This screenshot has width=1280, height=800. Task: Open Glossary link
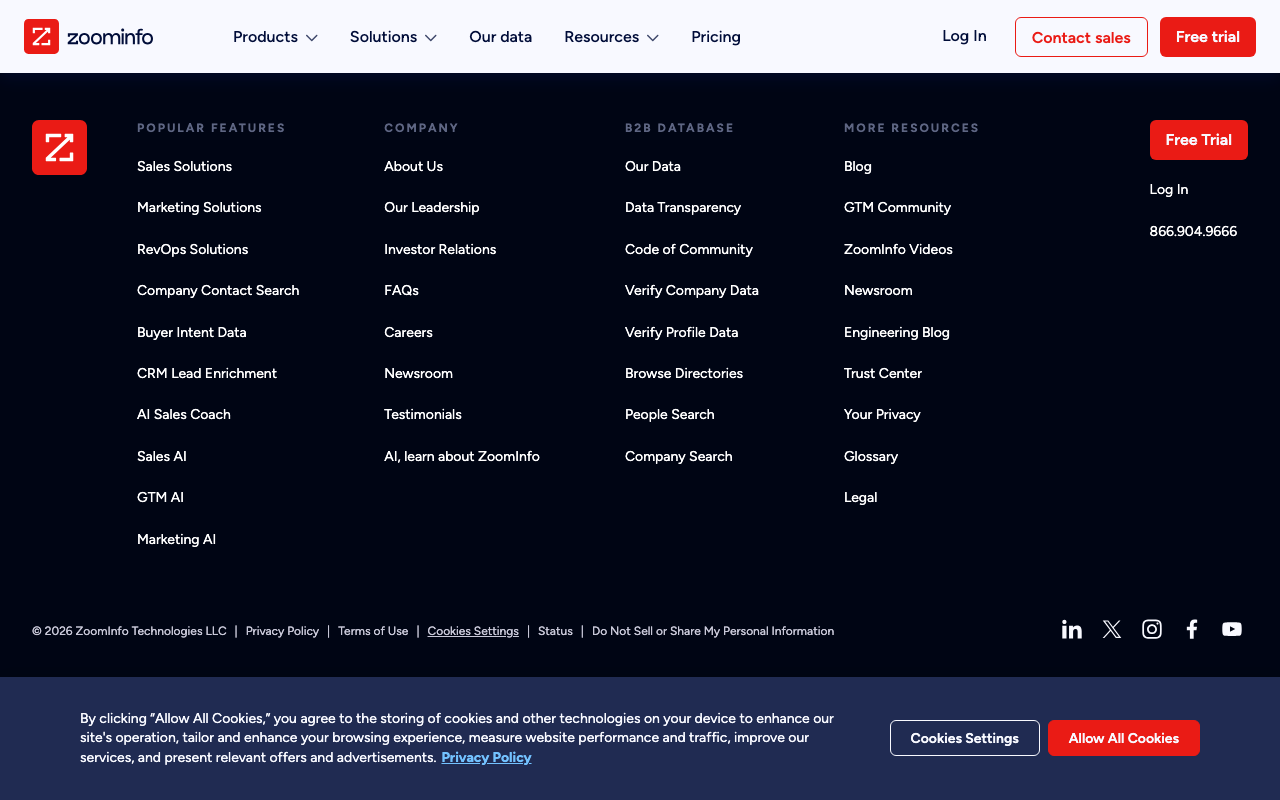point(871,456)
